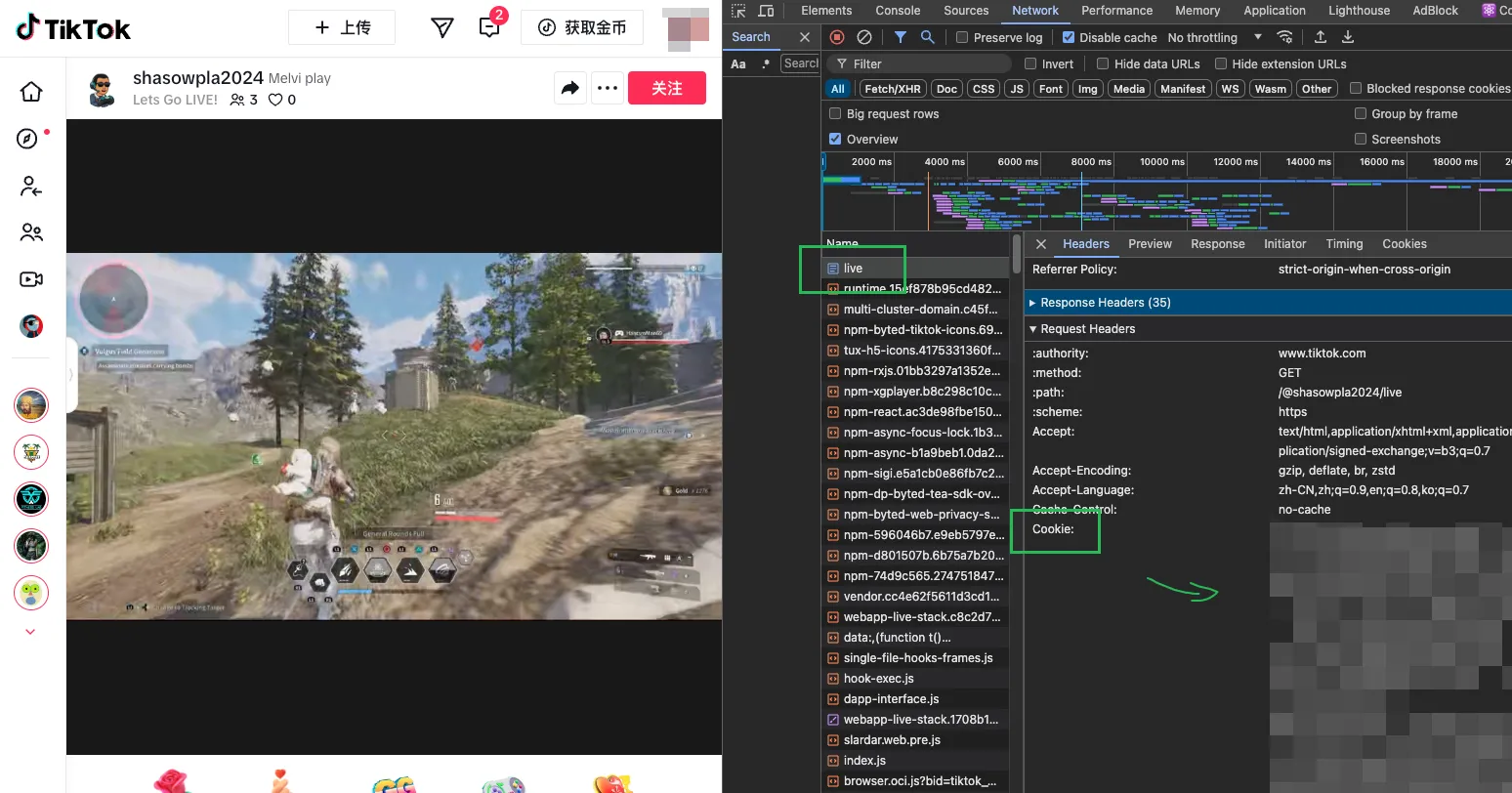The image size is (1512, 793).
Task: Toggle regular expression in search panel
Action: (766, 63)
